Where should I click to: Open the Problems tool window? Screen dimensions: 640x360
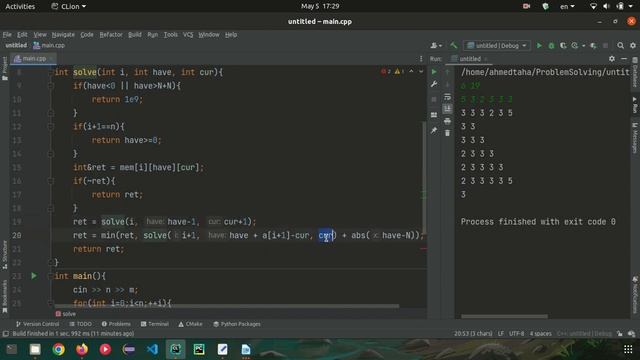pos(116,324)
